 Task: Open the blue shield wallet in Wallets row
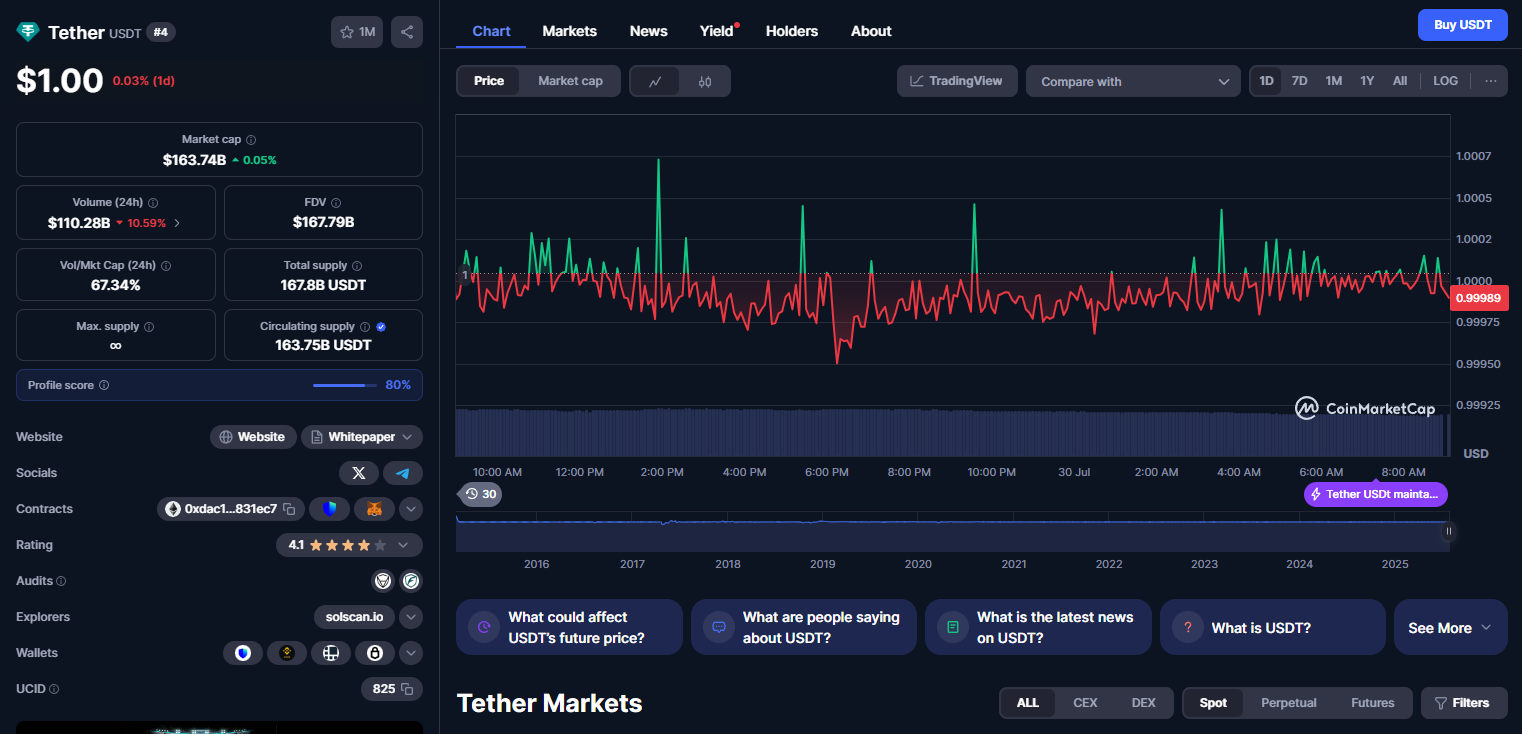tap(243, 653)
